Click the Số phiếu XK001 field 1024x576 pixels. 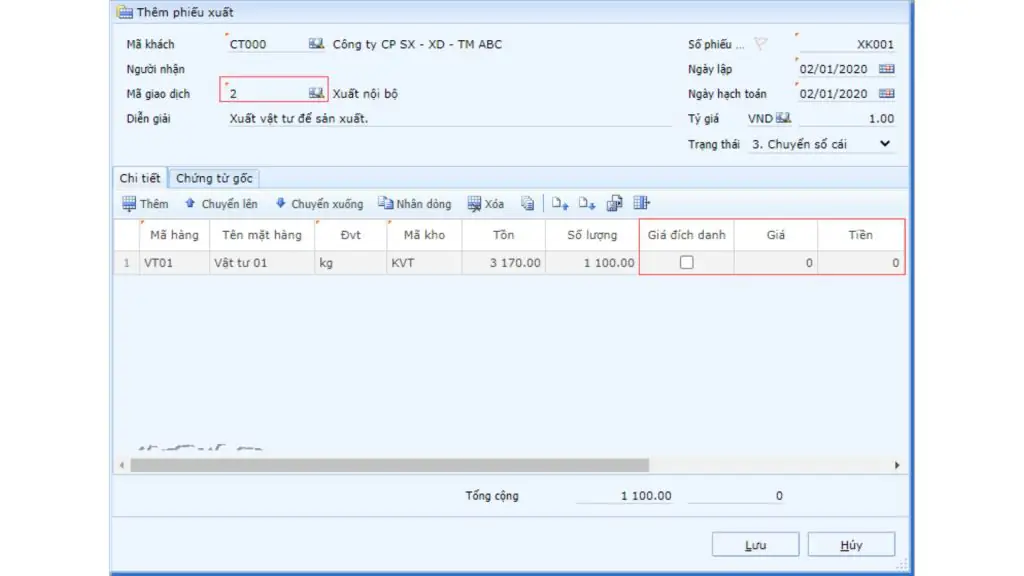847,44
